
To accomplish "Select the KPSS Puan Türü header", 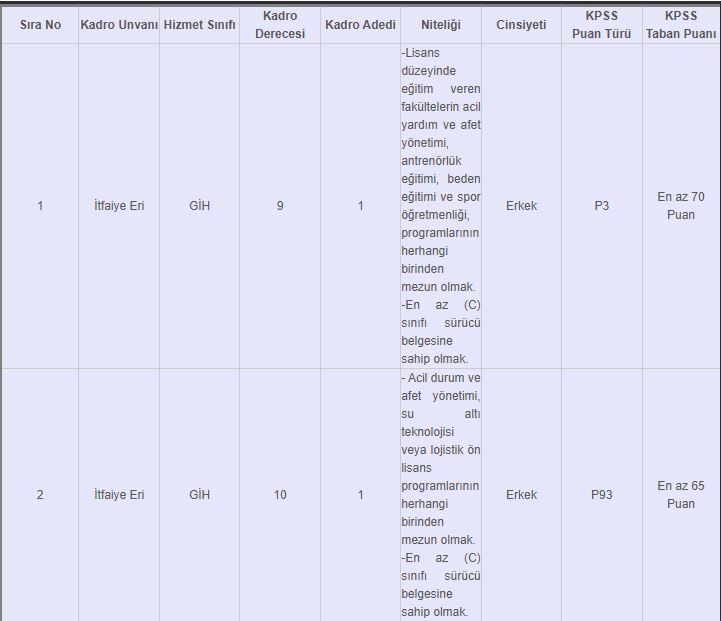I will click(601, 24).
